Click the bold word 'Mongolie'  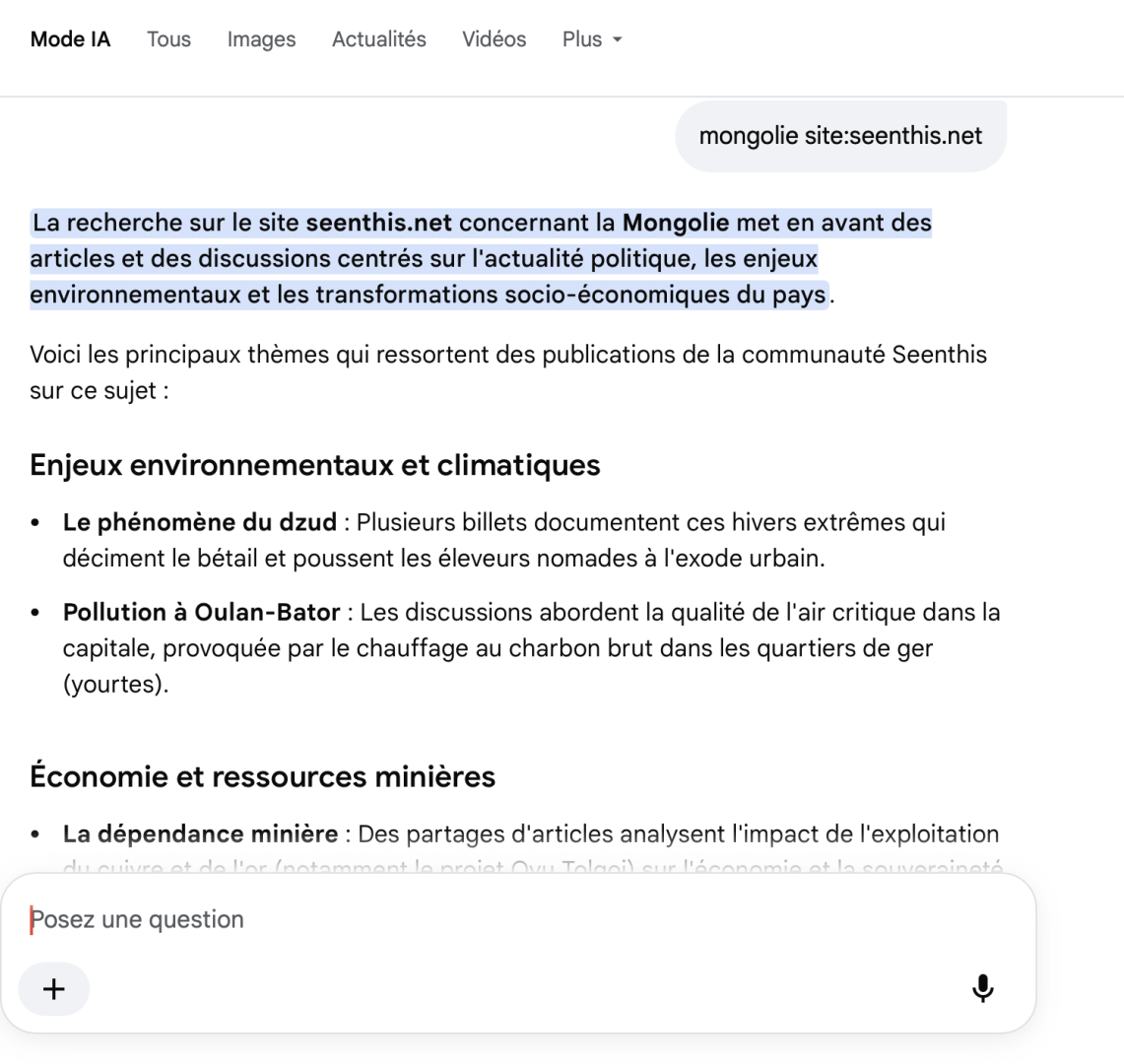675,223
